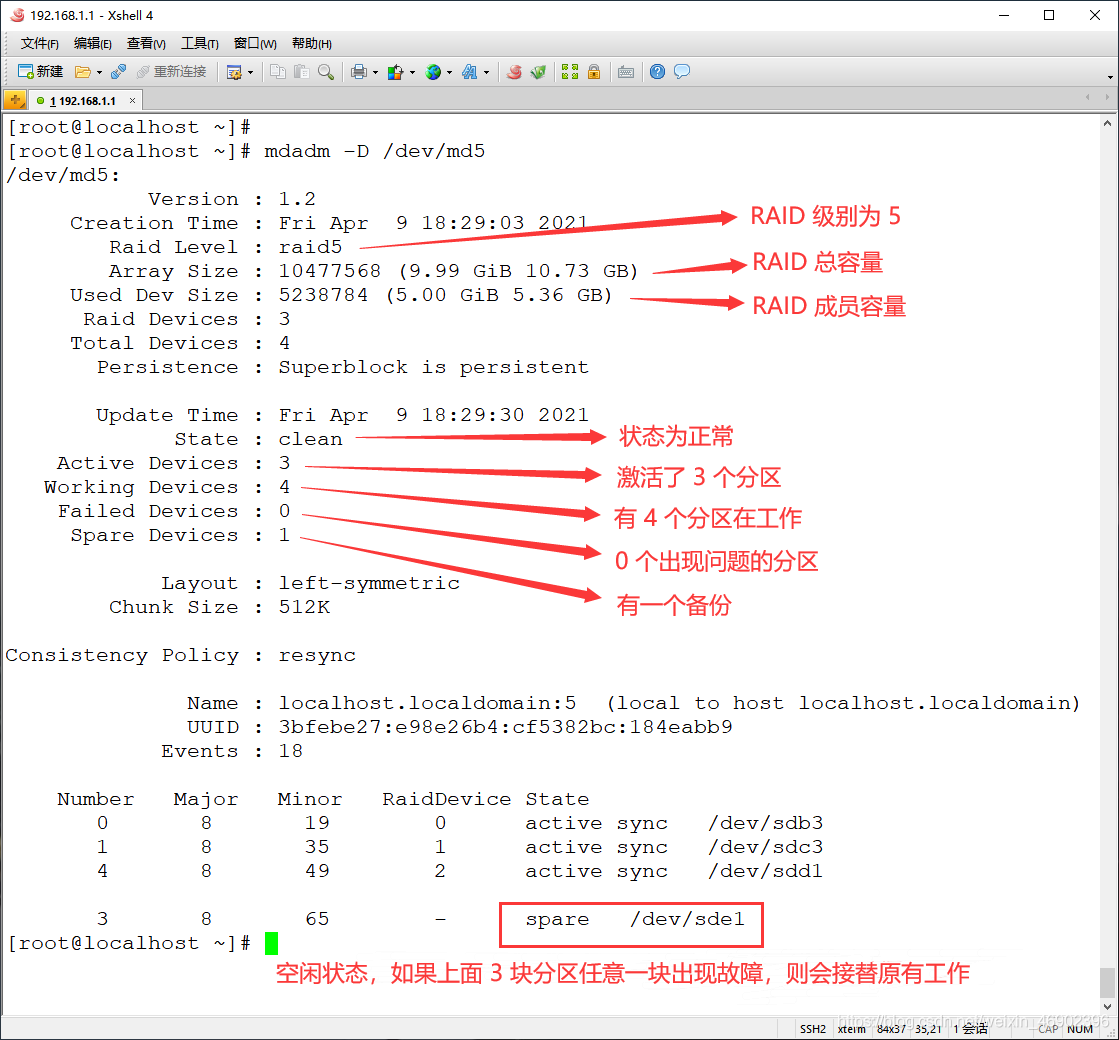Click the color scheme toolbar icon
This screenshot has width=1119, height=1040.
pyautogui.click(x=395, y=72)
